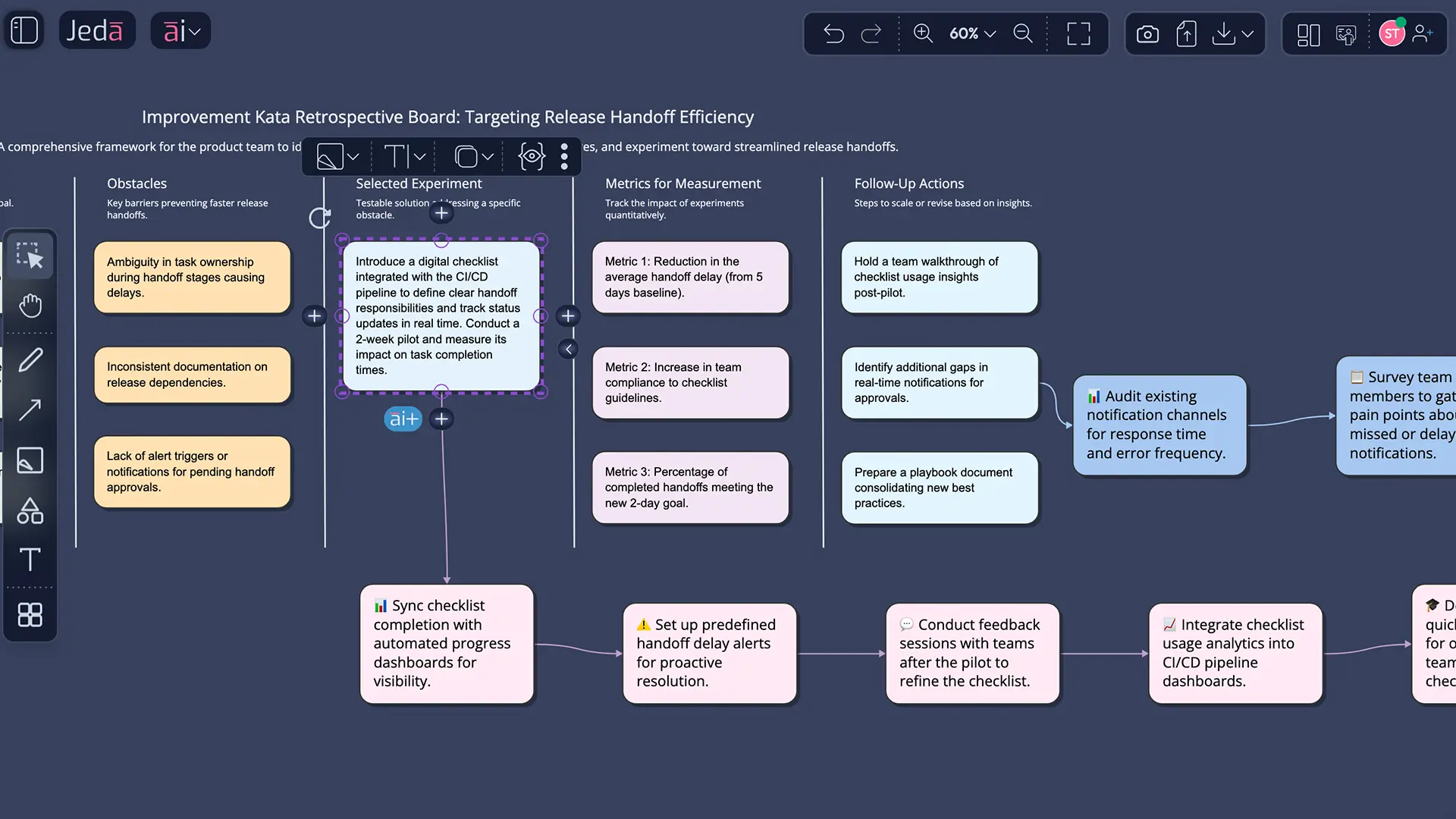Toggle the eye preview icon in the floating toolbar

pos(531,156)
